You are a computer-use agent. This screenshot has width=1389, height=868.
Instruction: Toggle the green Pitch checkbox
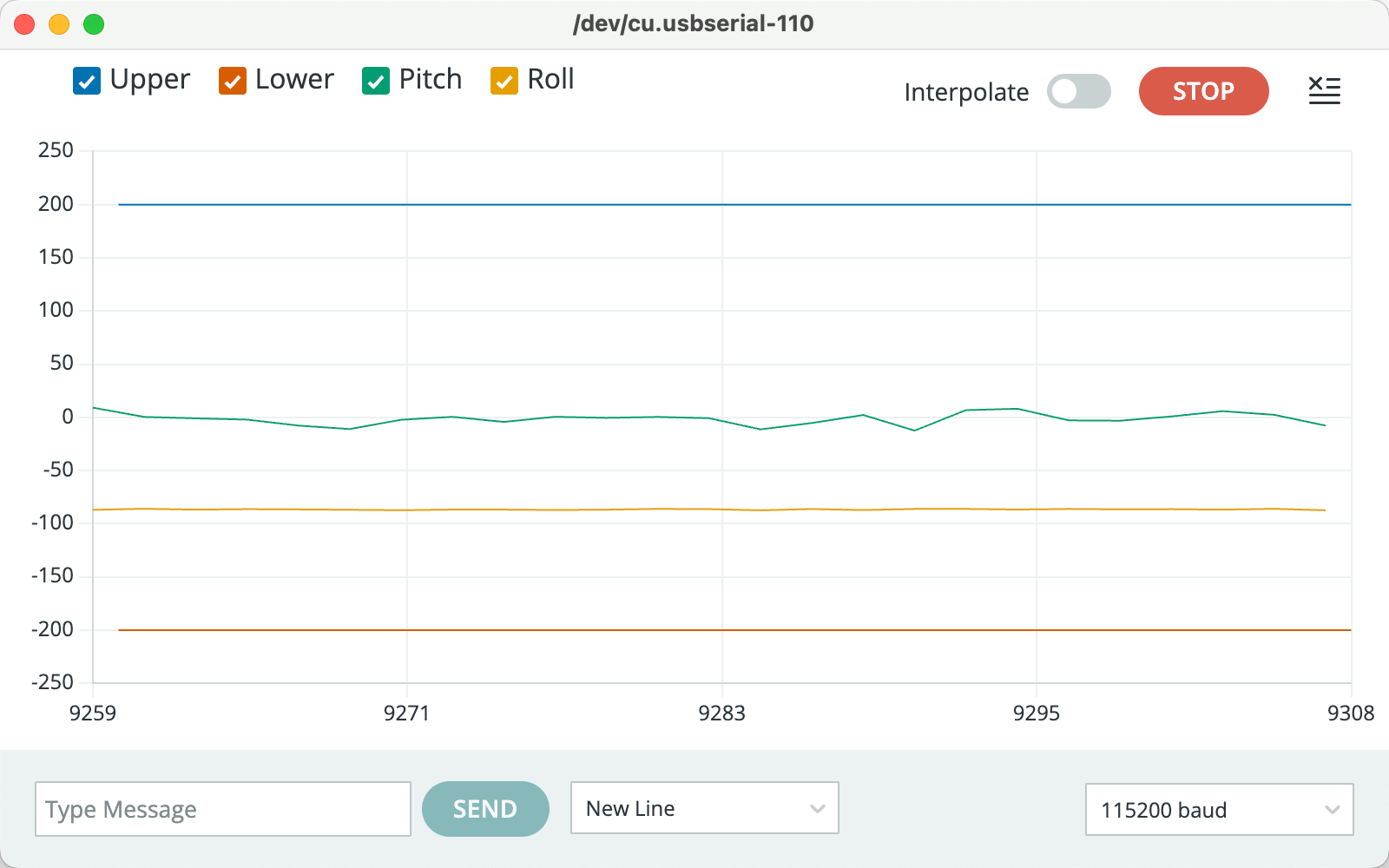click(376, 81)
